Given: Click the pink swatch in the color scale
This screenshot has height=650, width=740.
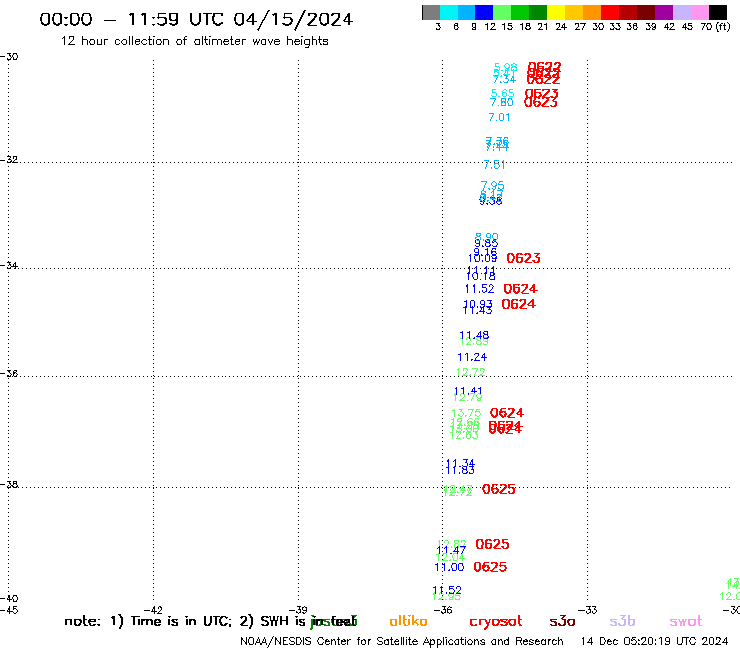Looking at the screenshot, I should (x=699, y=12).
